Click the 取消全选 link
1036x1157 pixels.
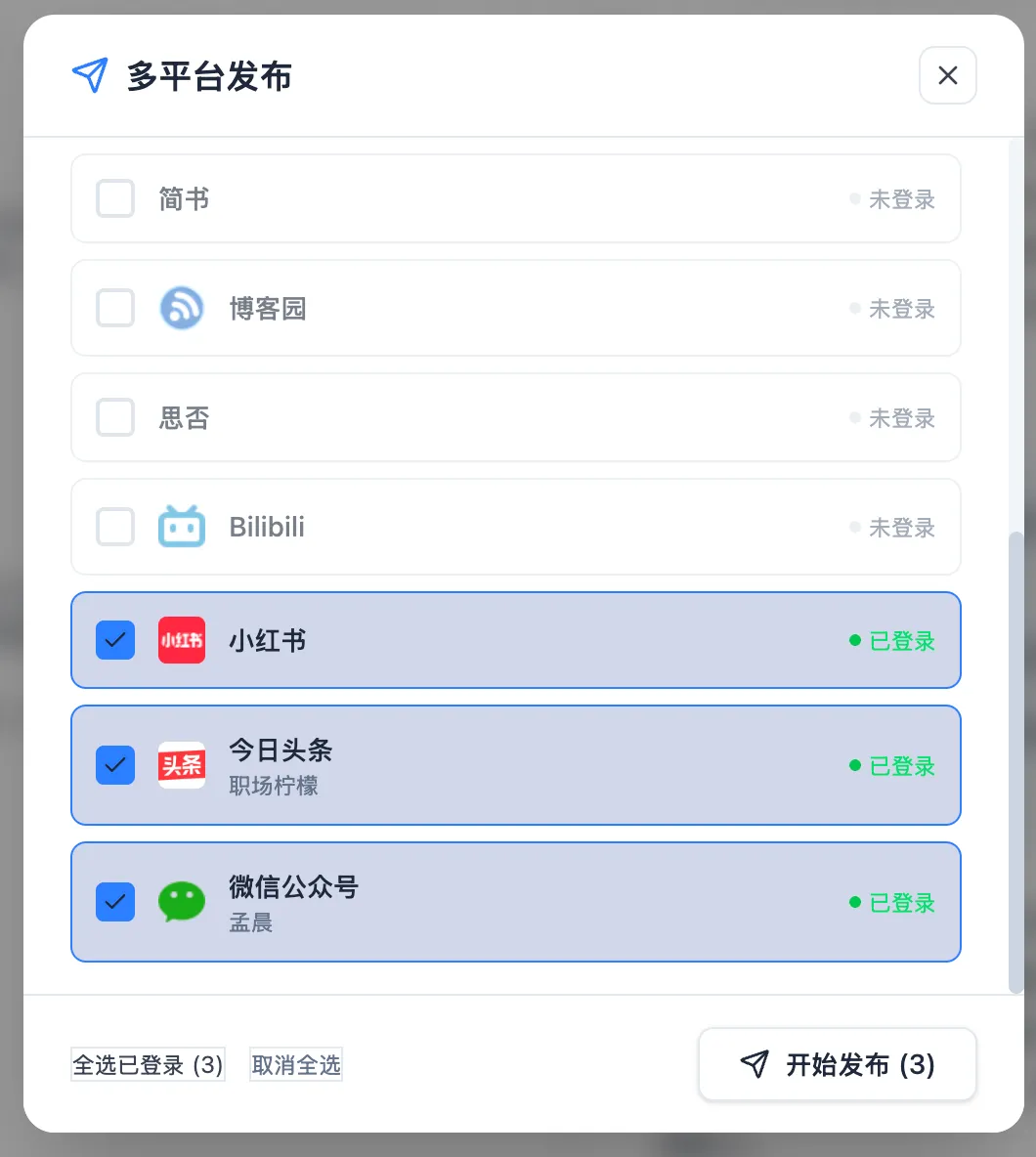tap(296, 1065)
